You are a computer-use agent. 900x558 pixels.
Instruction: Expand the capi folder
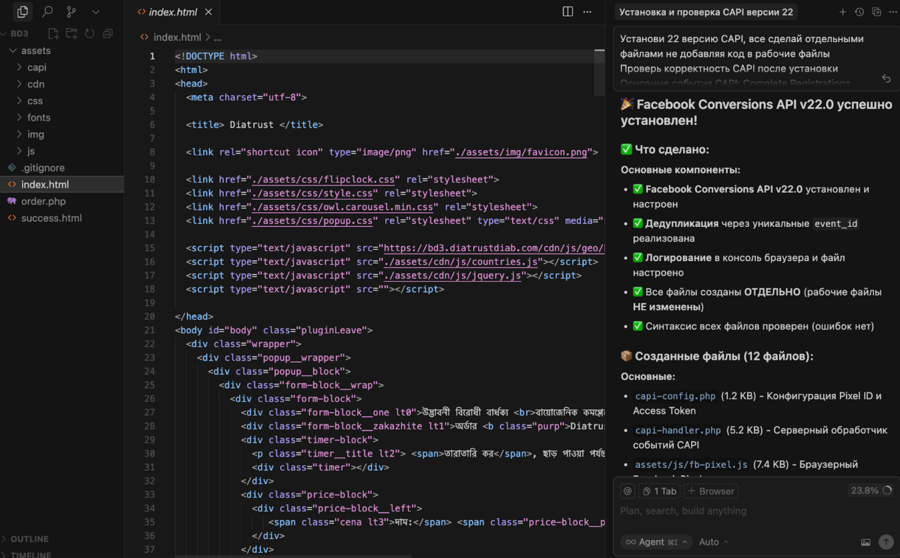coord(36,67)
